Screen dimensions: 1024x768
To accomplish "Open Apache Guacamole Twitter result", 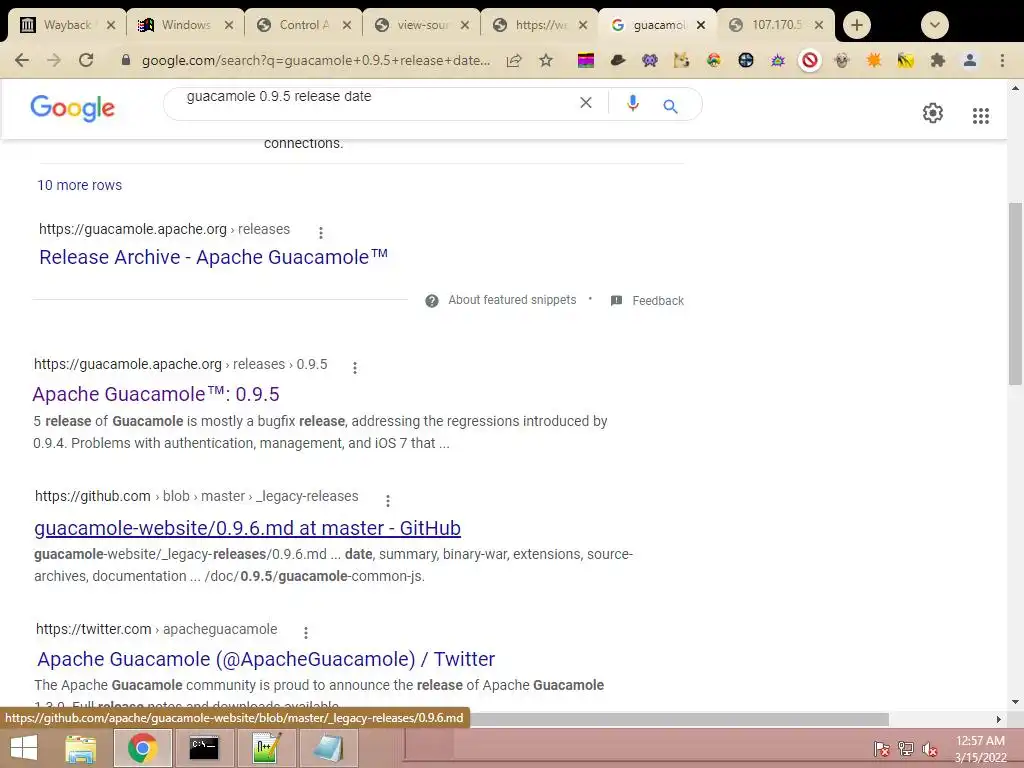I will point(266,659).
